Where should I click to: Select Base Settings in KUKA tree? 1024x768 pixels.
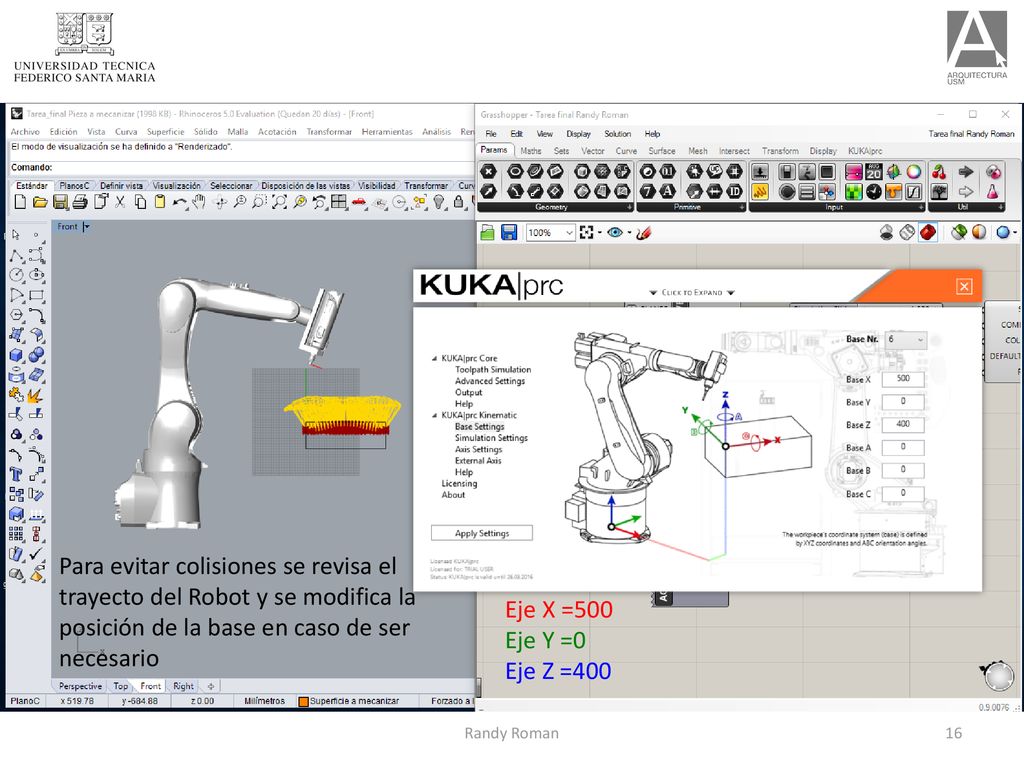point(479,426)
